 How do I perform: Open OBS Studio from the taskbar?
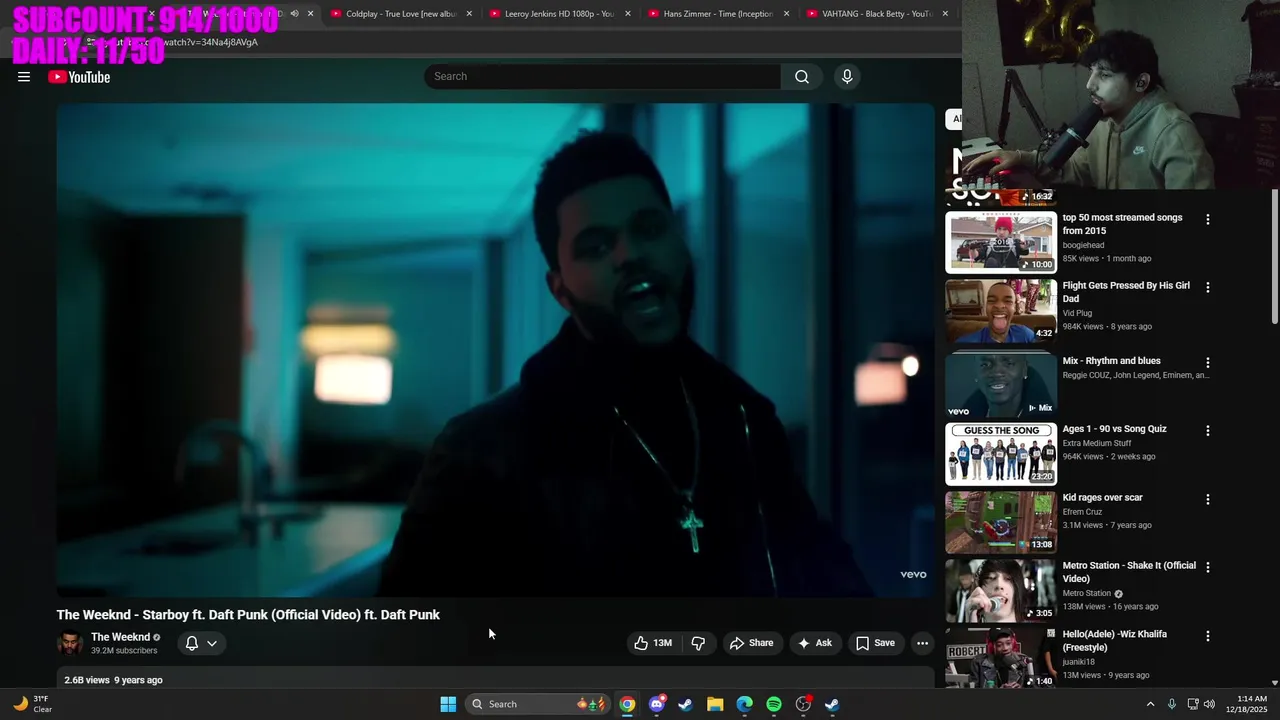(x=803, y=704)
